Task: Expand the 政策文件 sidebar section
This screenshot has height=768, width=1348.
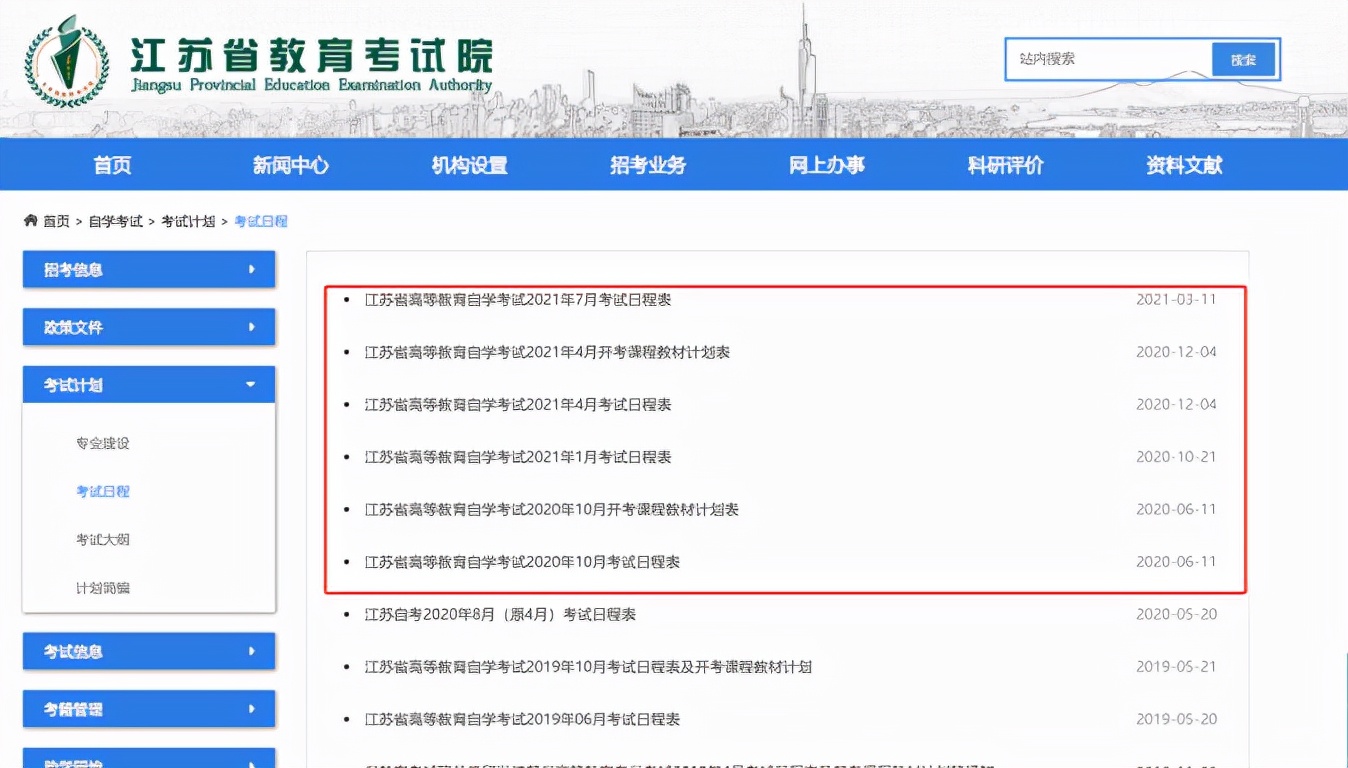Action: (148, 327)
